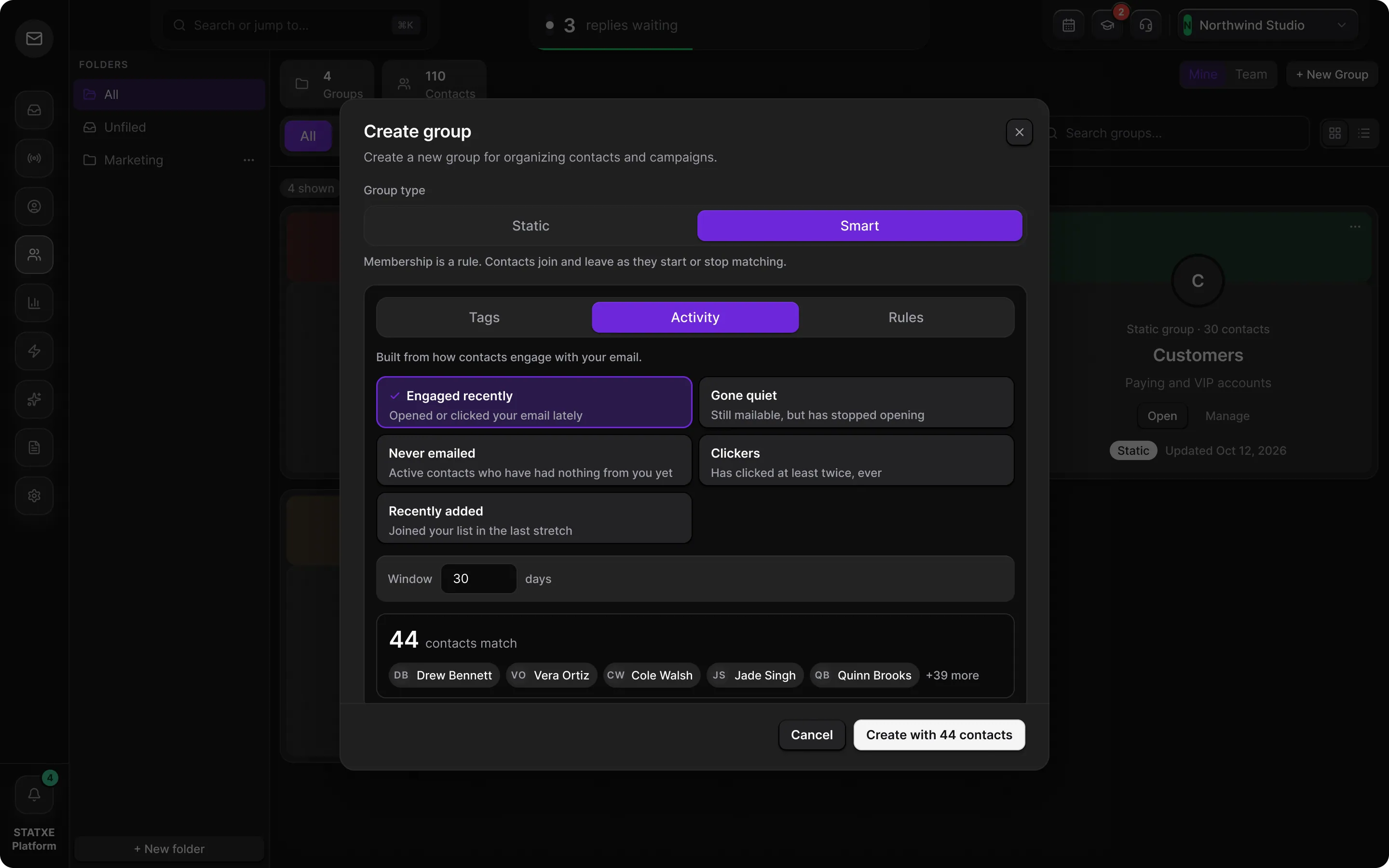
Task: Click Create with 44 contacts button
Action: coord(939,735)
